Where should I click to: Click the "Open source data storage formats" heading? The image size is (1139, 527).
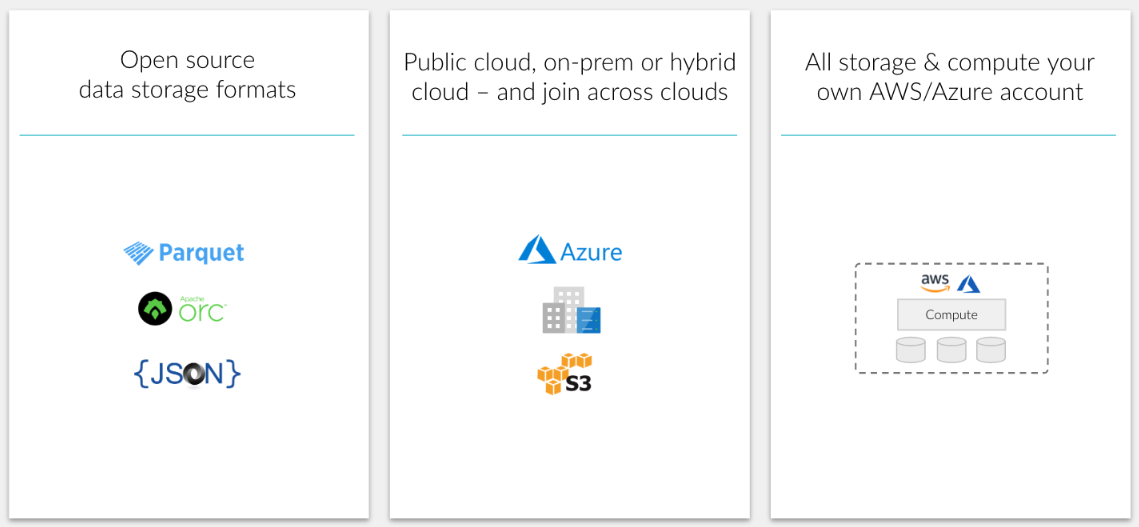pyautogui.click(x=187, y=75)
